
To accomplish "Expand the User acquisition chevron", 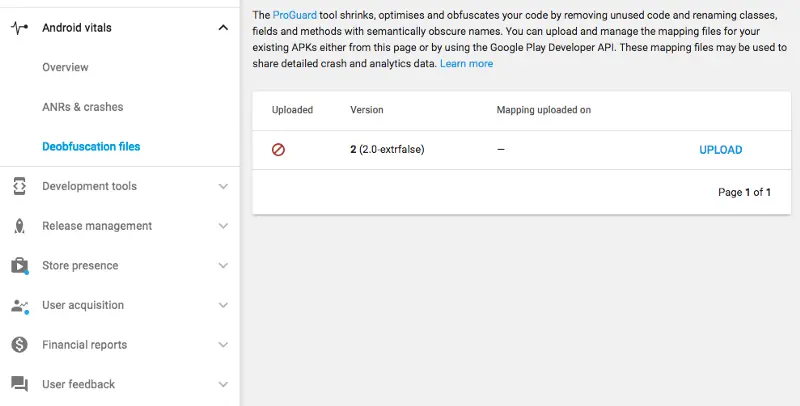I will pyautogui.click(x=223, y=305).
